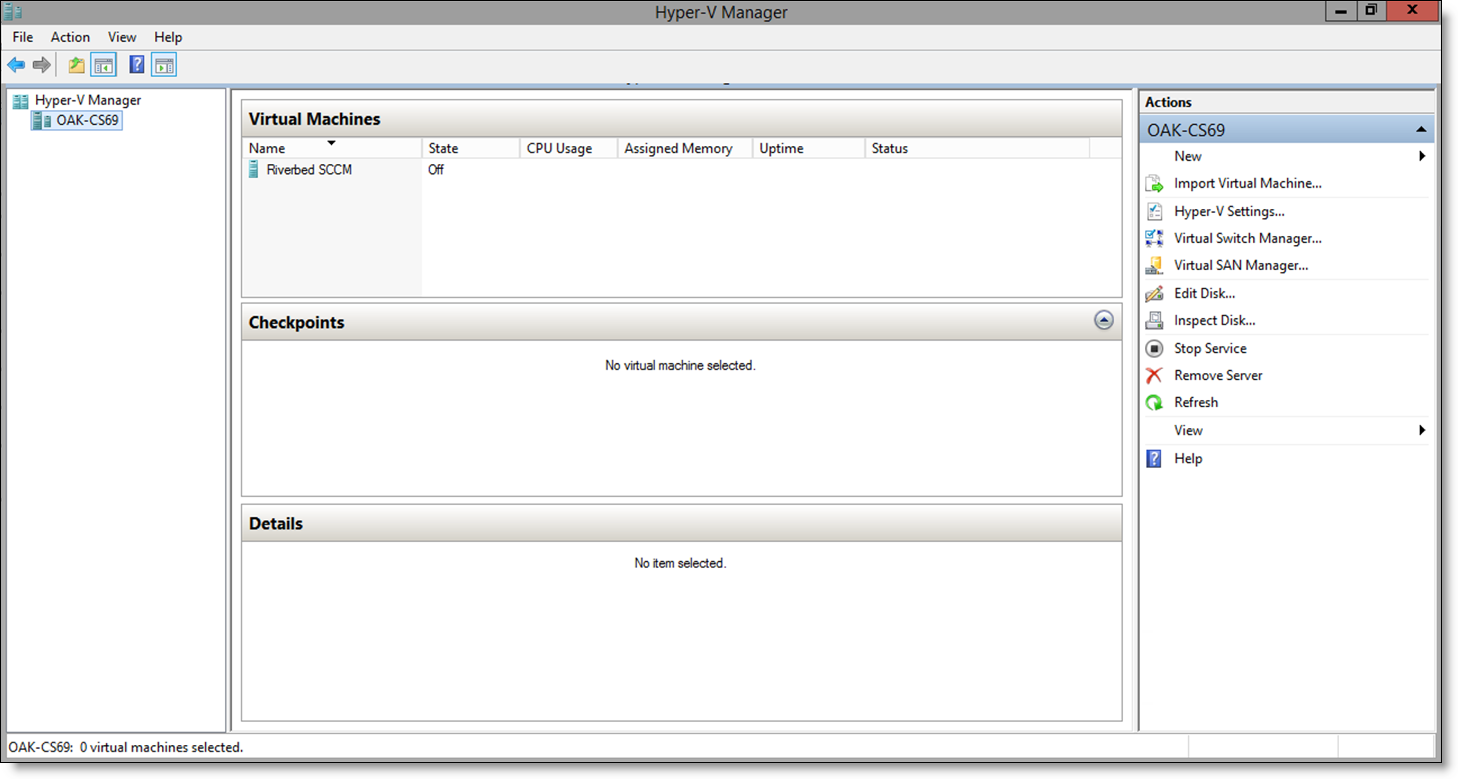Click the Edit Disk pencil icon
The height and width of the screenshot is (779, 1458).
[1154, 293]
